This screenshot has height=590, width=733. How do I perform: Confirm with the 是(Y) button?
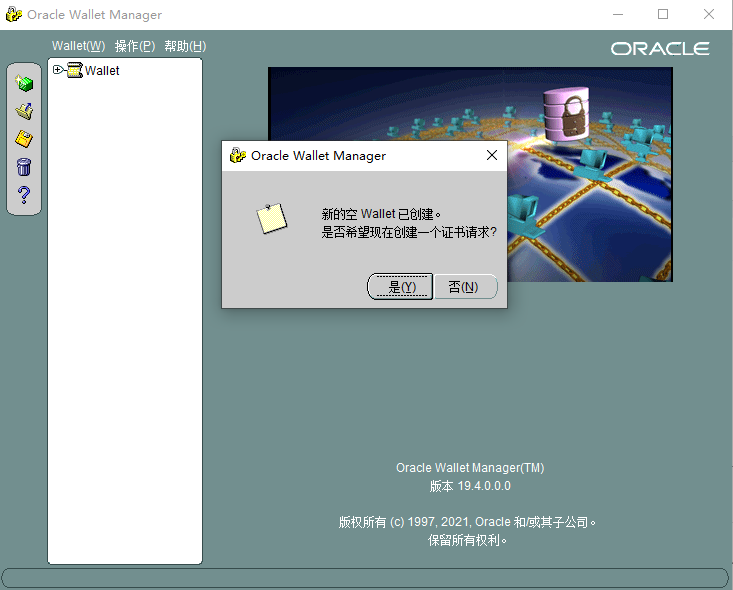(400, 287)
